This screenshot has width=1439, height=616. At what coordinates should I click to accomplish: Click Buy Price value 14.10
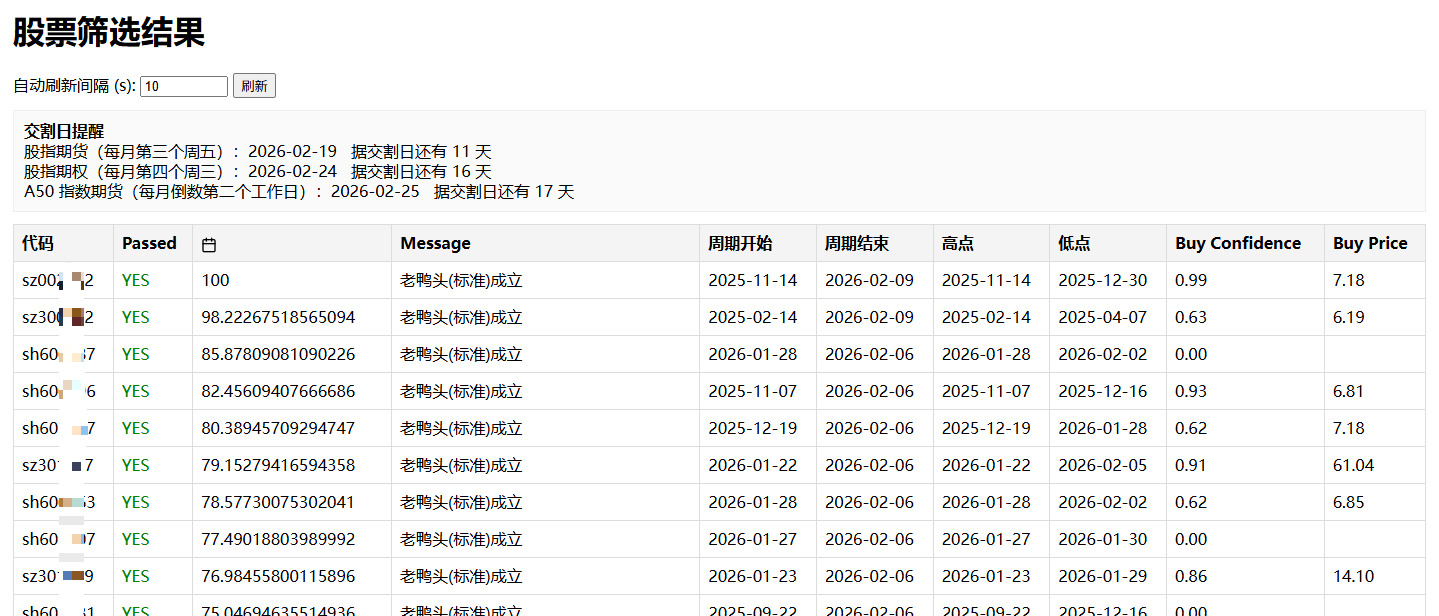click(x=1354, y=576)
